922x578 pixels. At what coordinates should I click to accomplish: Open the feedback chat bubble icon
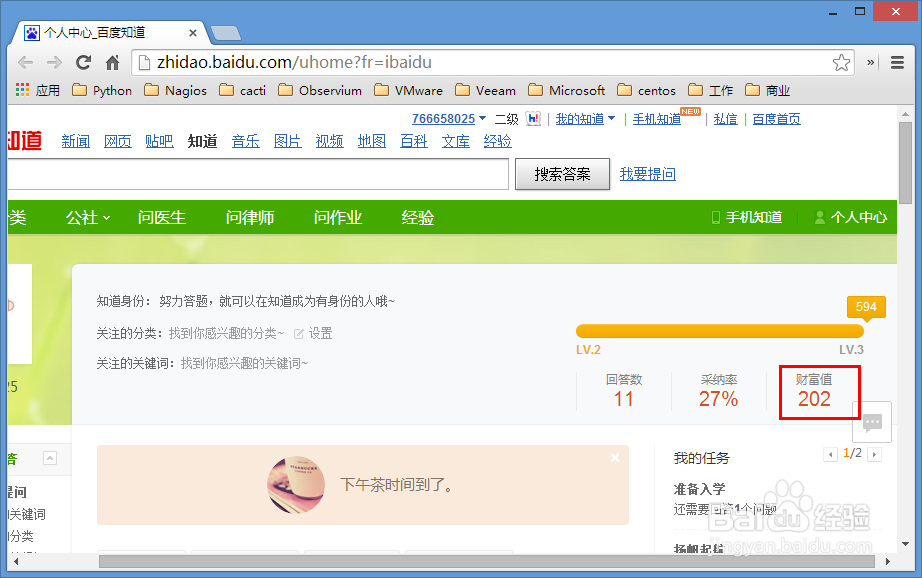point(872,422)
